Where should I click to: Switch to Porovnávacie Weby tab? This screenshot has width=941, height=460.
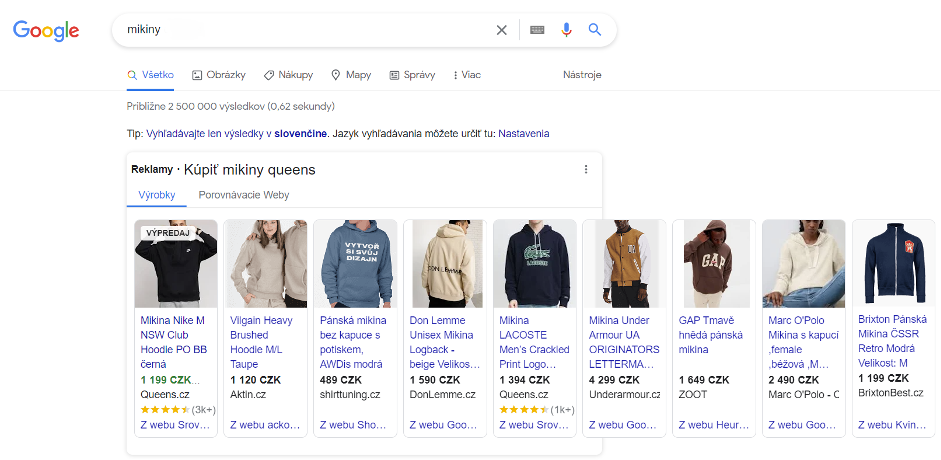[244, 195]
